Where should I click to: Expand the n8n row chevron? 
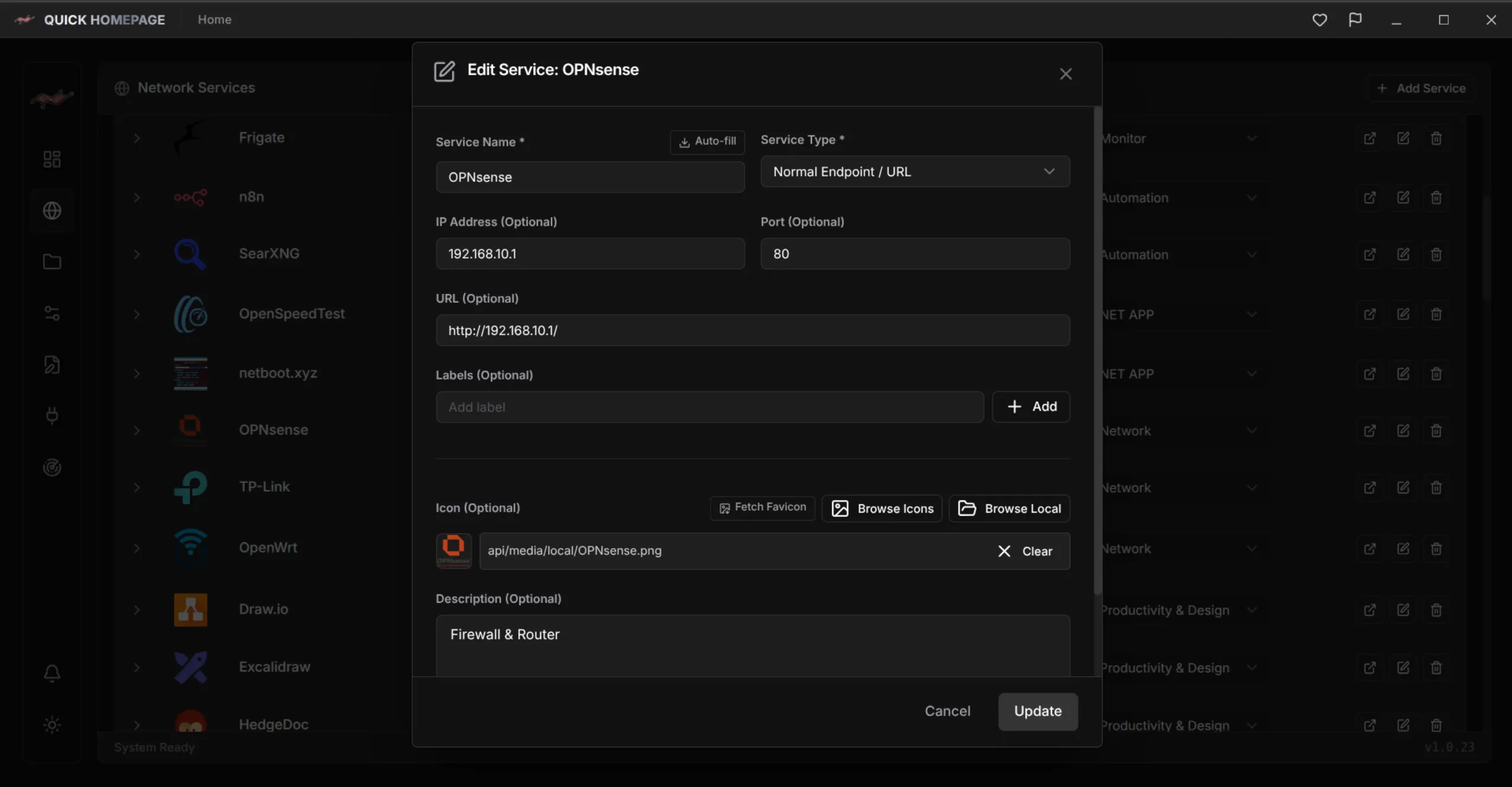coord(137,197)
